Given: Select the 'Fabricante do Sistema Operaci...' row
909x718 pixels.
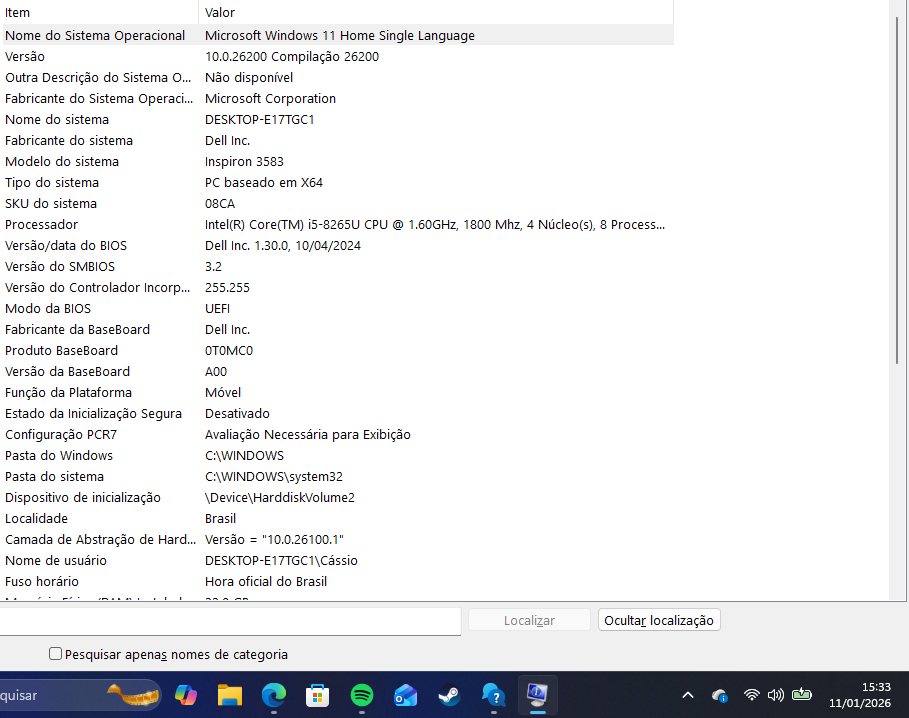Looking at the screenshot, I should pos(338,98).
